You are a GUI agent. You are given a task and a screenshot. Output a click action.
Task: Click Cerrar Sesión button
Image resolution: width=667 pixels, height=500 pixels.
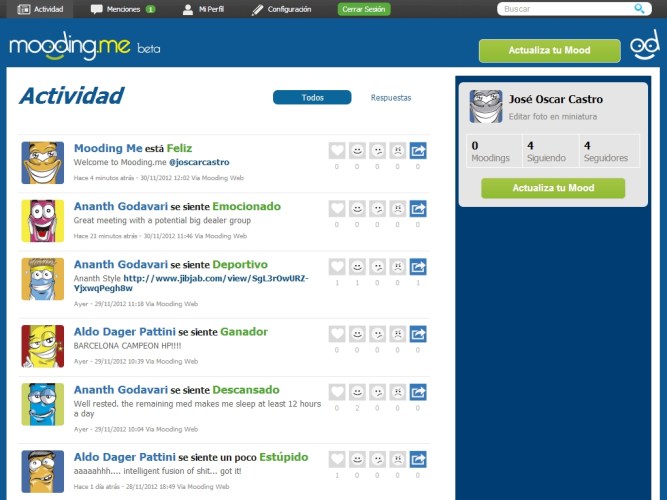[x=364, y=9]
